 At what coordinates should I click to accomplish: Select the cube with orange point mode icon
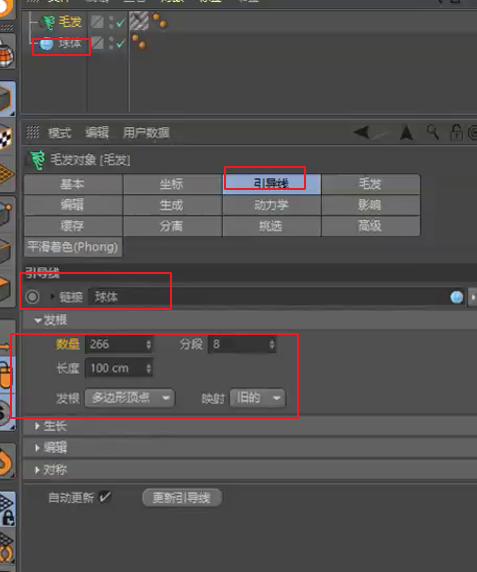click(7, 214)
